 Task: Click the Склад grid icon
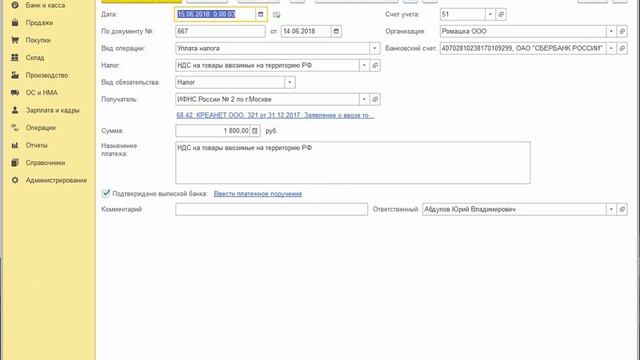click(x=15, y=58)
